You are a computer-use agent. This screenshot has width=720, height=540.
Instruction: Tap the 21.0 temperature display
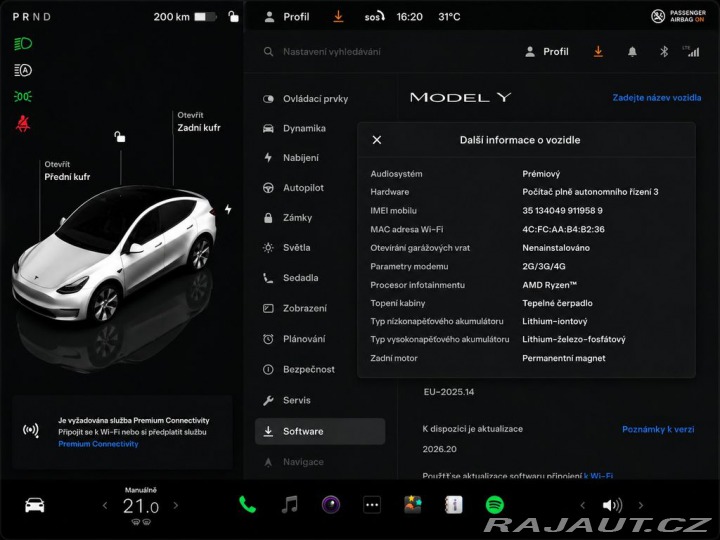[141, 506]
